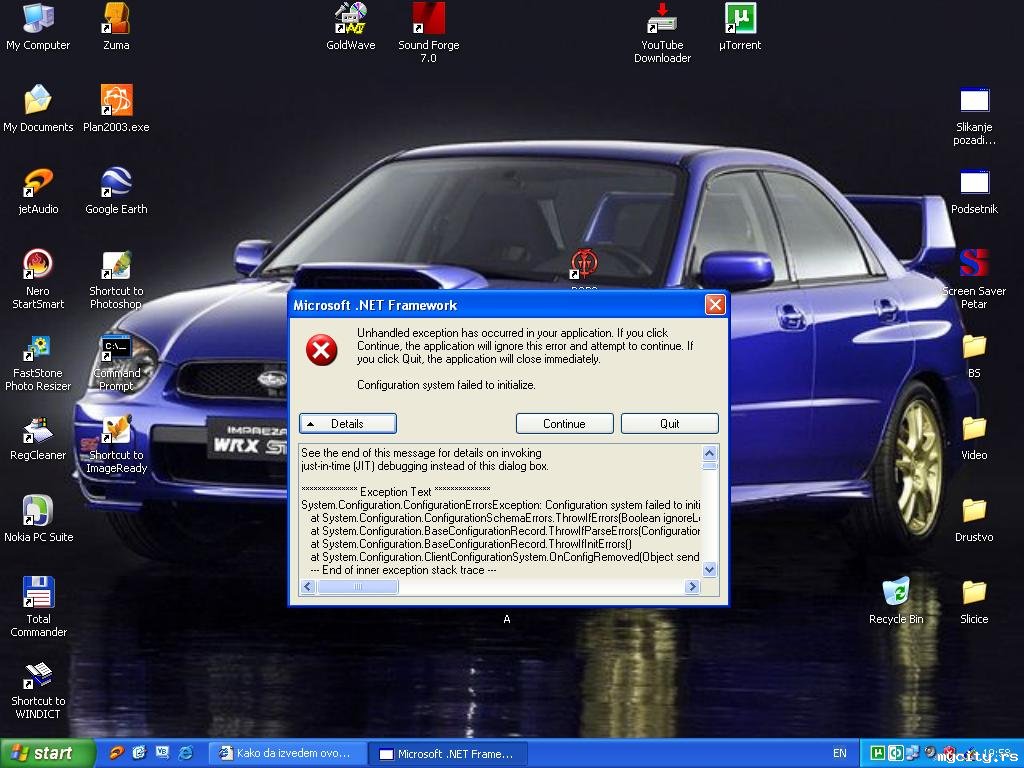
Task: Launch Zuma game shortcut
Action: point(116,27)
